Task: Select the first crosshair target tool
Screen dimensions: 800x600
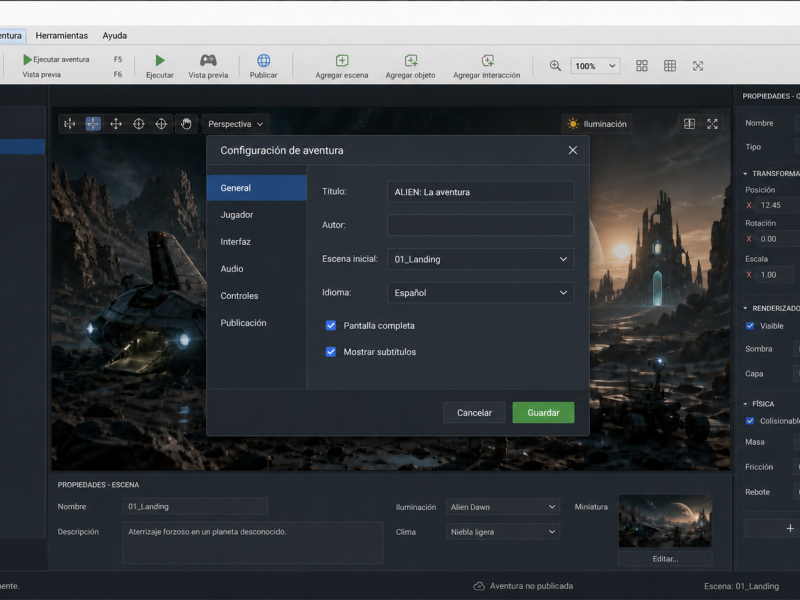Action: pyautogui.click(x=139, y=124)
